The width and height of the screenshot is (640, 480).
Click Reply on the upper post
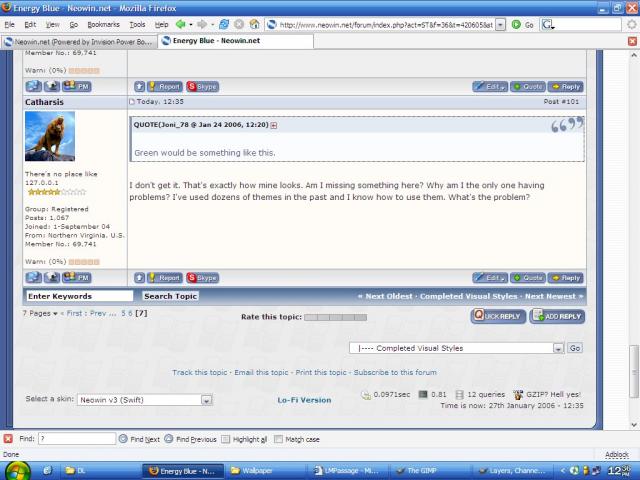coord(566,87)
